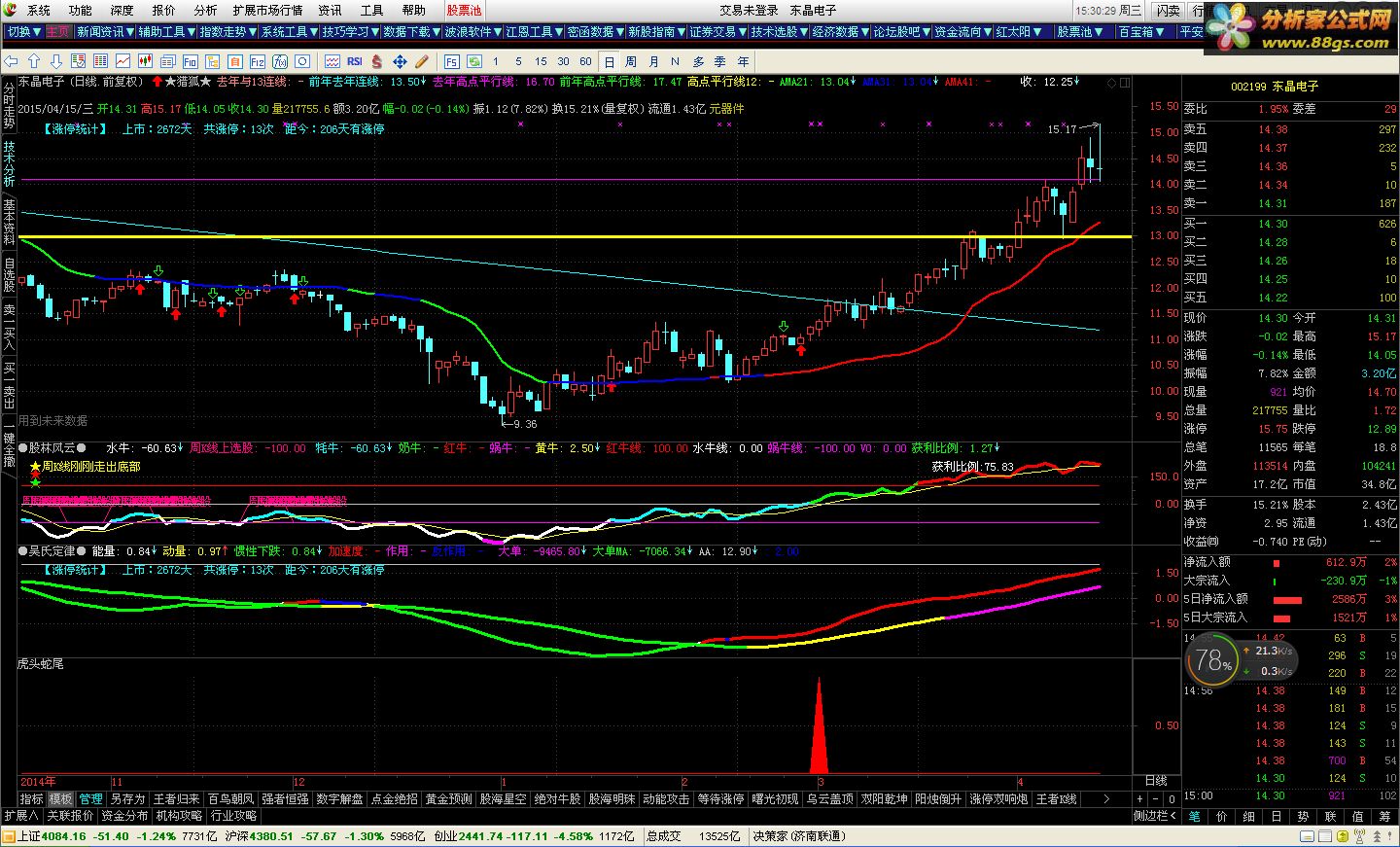Click the application logo icon in the title bar
The image size is (1400, 847).
pyautogui.click(x=10, y=10)
